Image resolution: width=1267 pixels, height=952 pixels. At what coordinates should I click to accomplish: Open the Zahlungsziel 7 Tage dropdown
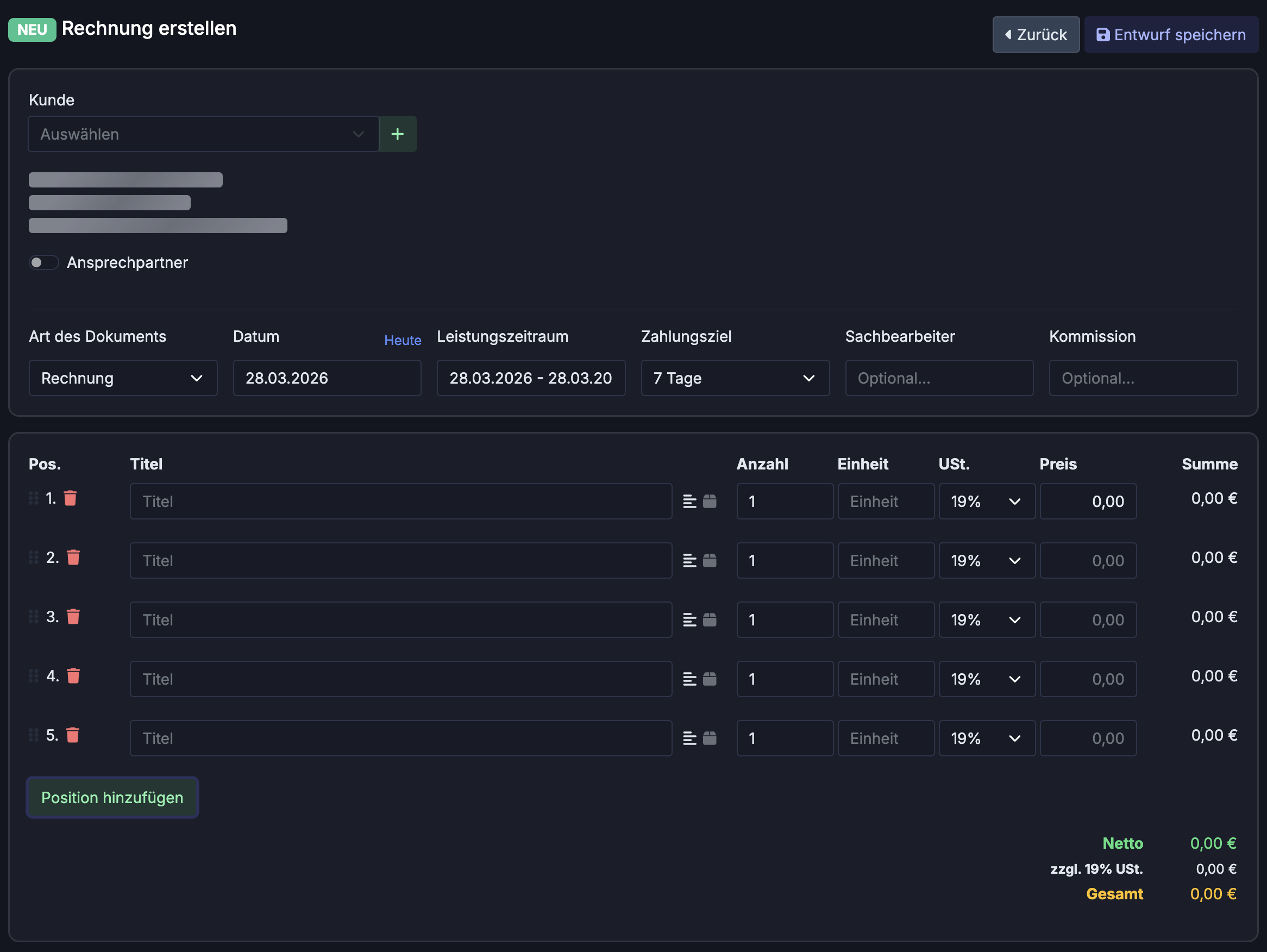[x=735, y=378]
